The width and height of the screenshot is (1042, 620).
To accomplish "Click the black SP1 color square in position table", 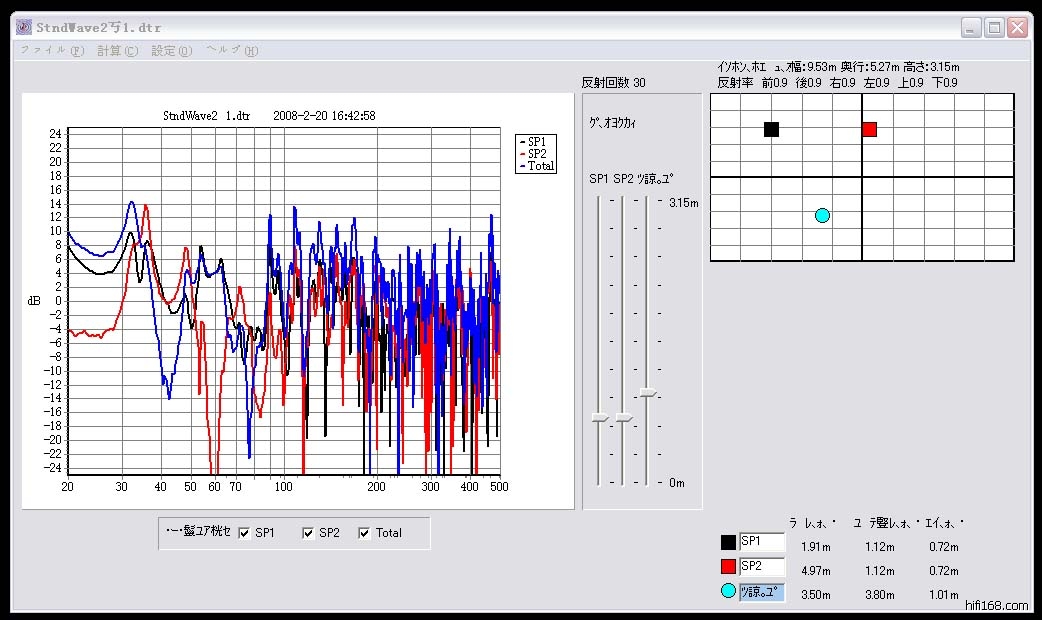I will 728,543.
